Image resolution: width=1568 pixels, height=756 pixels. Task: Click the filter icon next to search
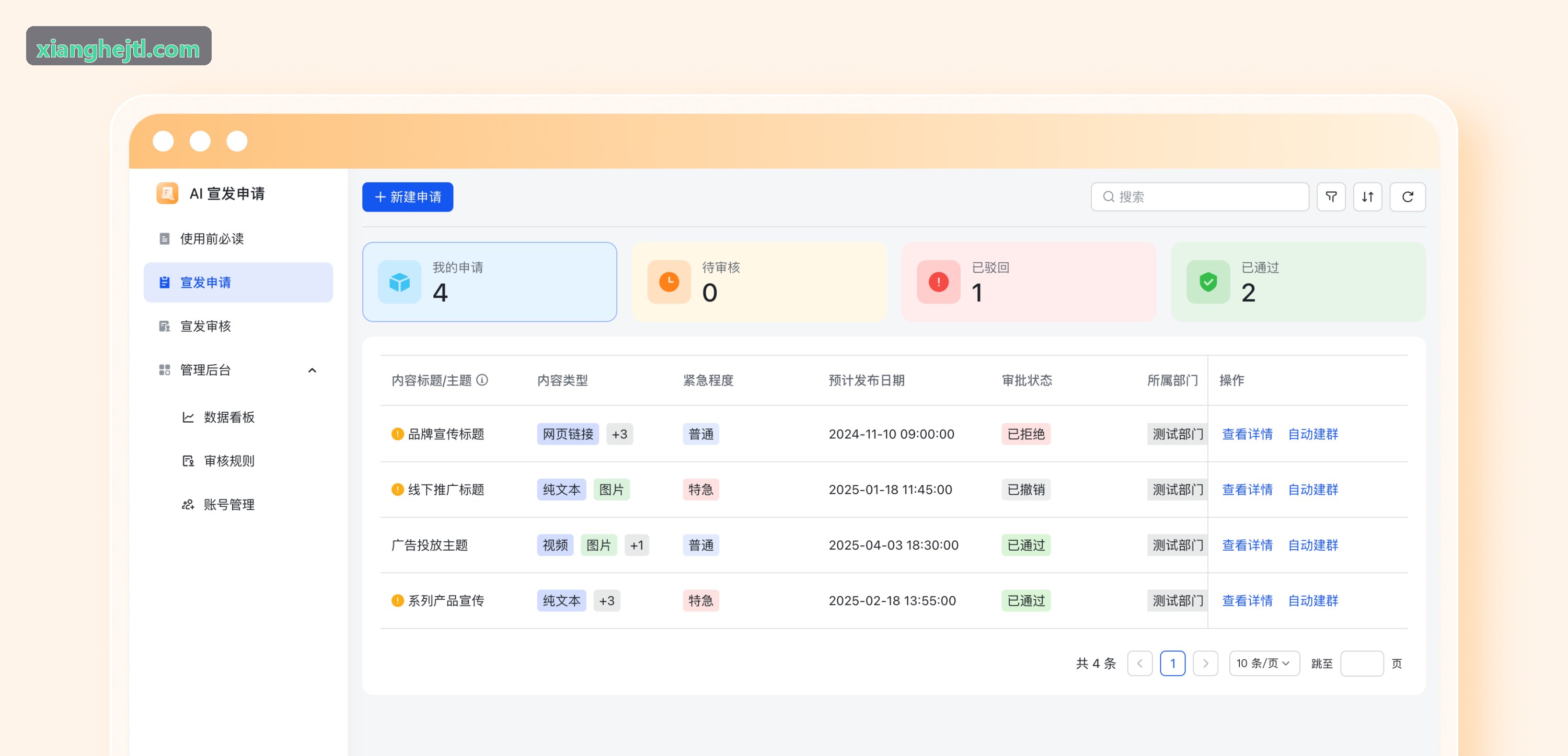pyautogui.click(x=1331, y=196)
